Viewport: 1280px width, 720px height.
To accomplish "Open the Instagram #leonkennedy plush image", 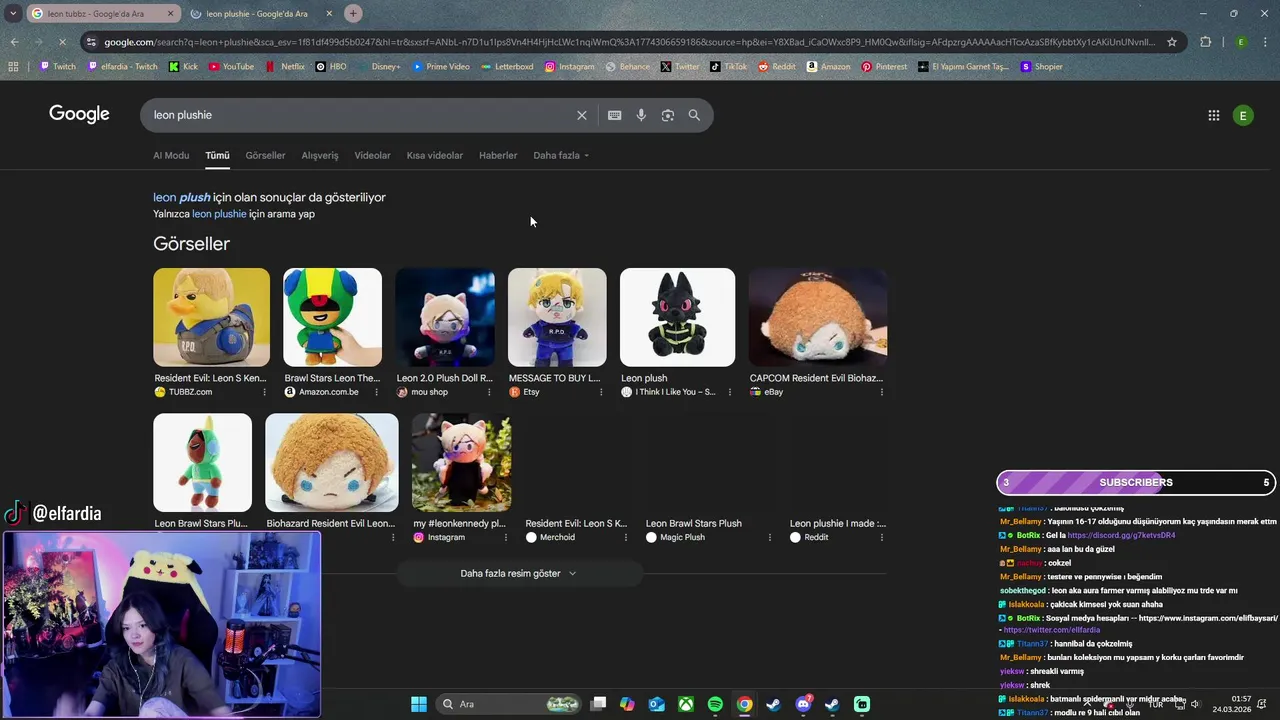I will [x=461, y=462].
